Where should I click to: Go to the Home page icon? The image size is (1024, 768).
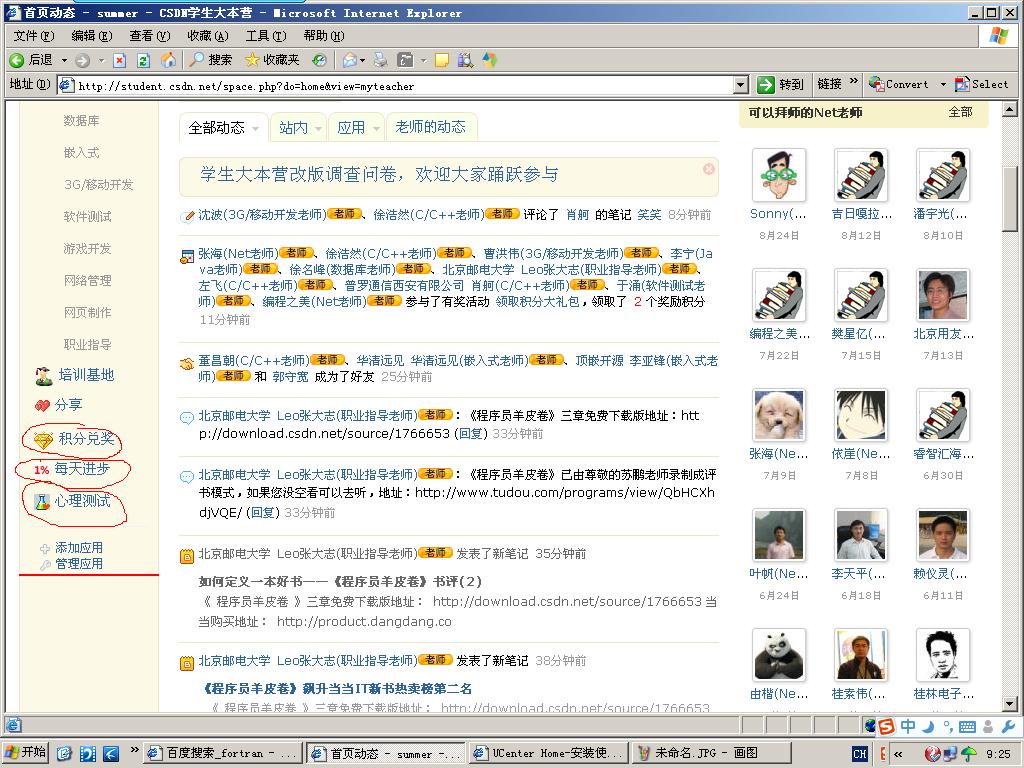tap(168, 60)
